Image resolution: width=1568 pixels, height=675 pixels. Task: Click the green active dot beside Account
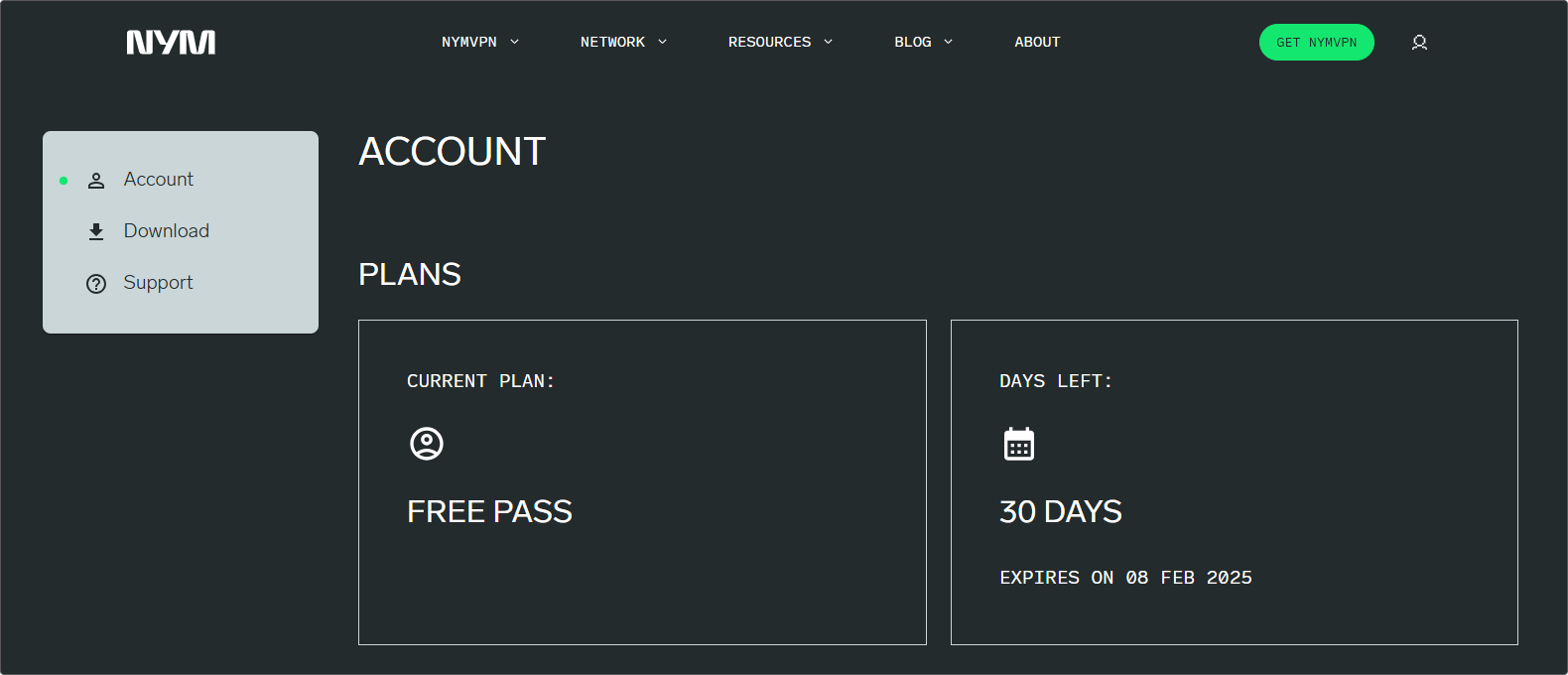pos(64,181)
